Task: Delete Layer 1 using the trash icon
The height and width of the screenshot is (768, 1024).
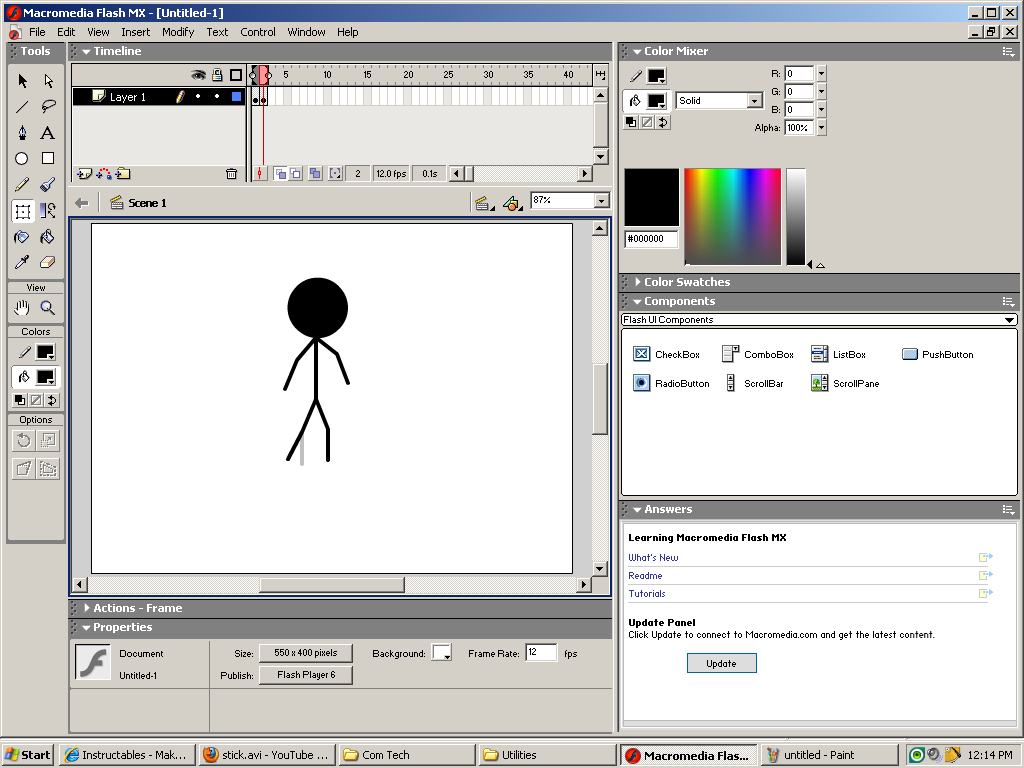Action: (232, 173)
